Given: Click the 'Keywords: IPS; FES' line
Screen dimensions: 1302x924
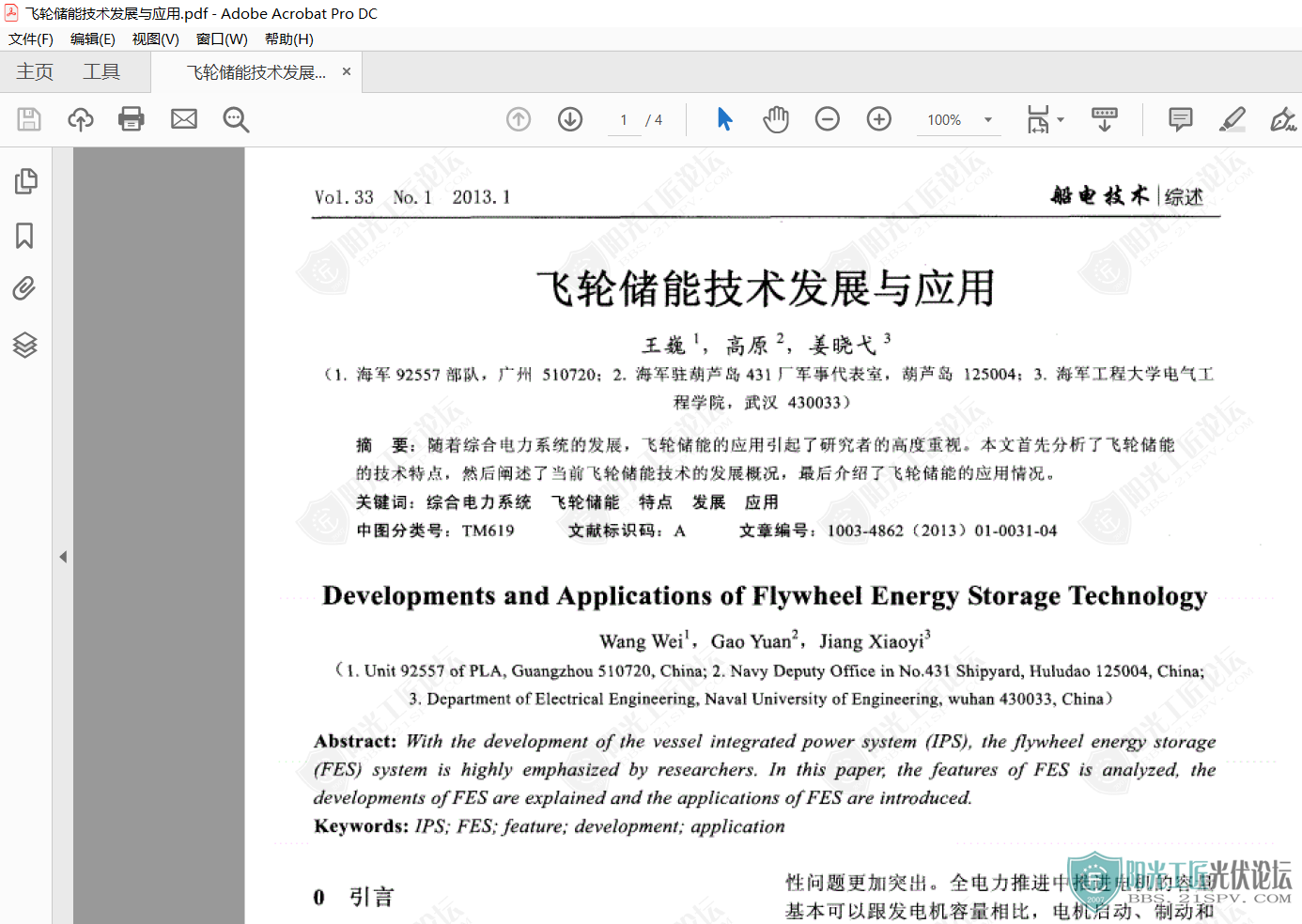Looking at the screenshot, I should click(x=550, y=826).
